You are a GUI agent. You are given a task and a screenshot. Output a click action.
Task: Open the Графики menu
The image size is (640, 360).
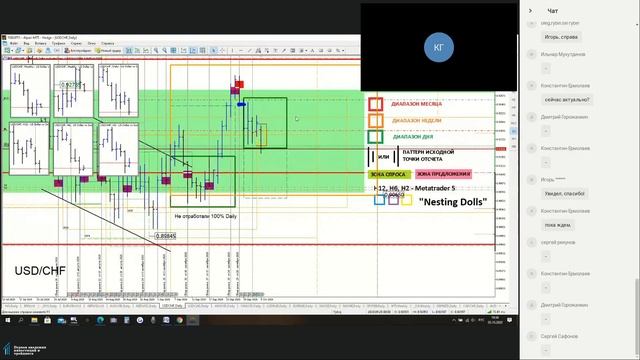pyautogui.click(x=58, y=43)
